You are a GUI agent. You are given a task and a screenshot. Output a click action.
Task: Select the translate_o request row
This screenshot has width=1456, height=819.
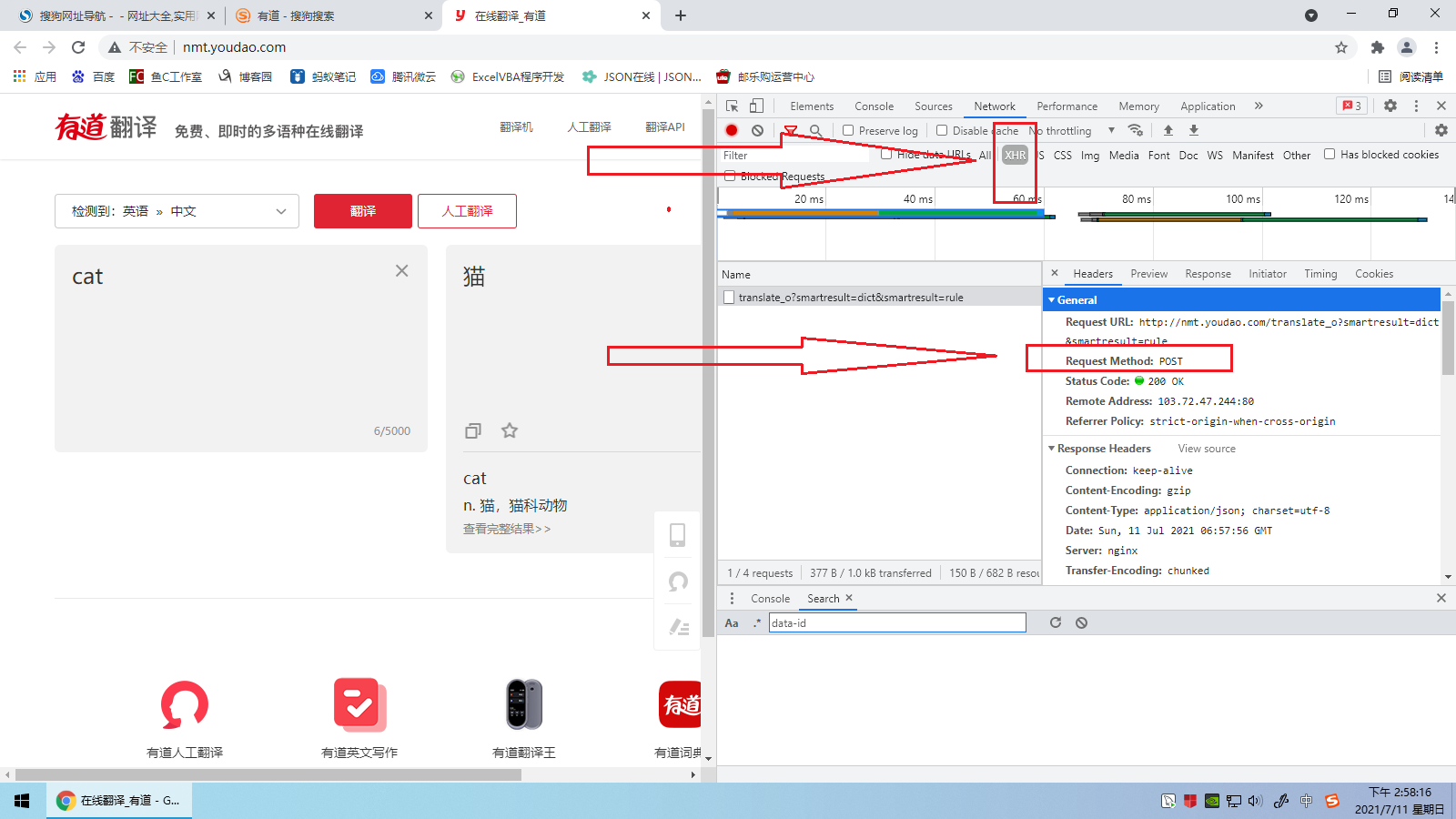(879, 297)
